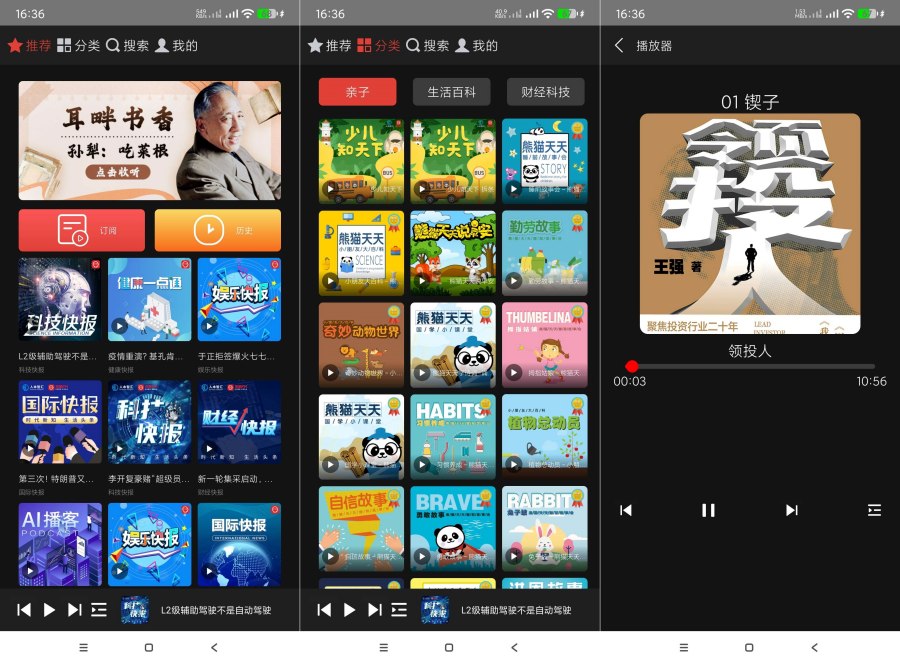Open the AI播客 podcast cover
This screenshot has width=900, height=666.
click(60, 544)
